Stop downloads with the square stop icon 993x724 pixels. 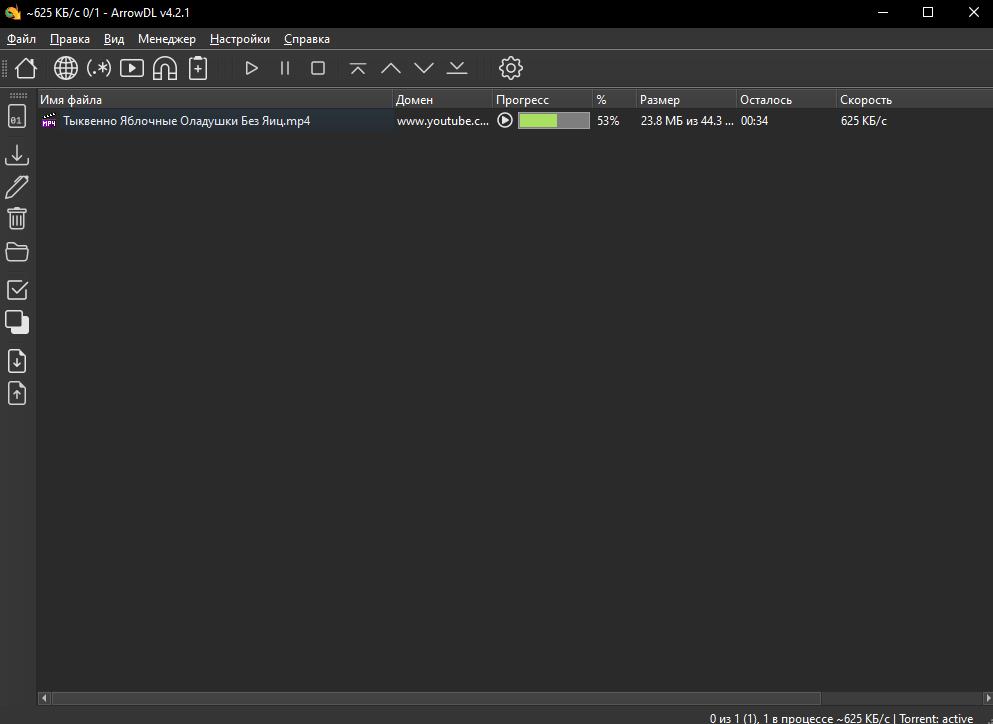click(x=318, y=68)
